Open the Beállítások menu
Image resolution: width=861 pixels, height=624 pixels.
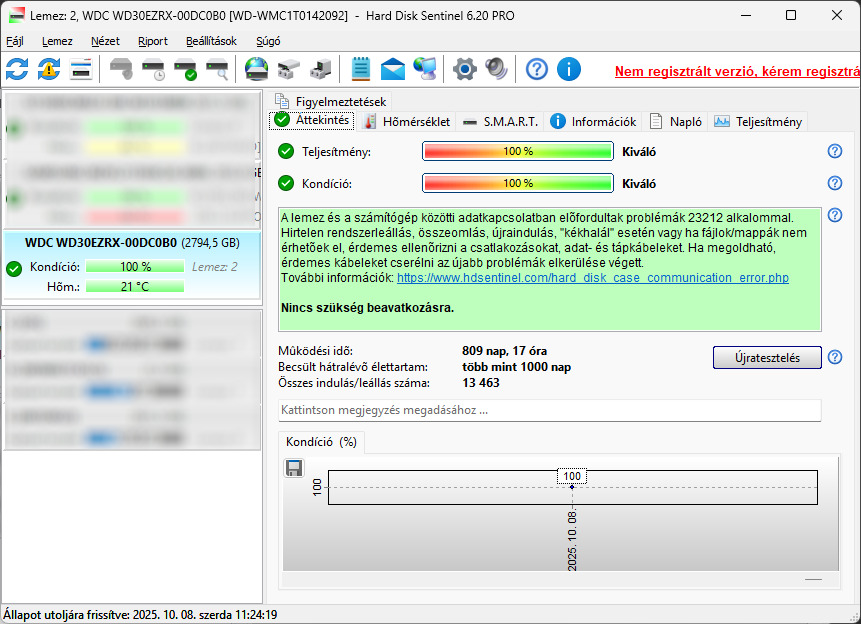(x=211, y=41)
